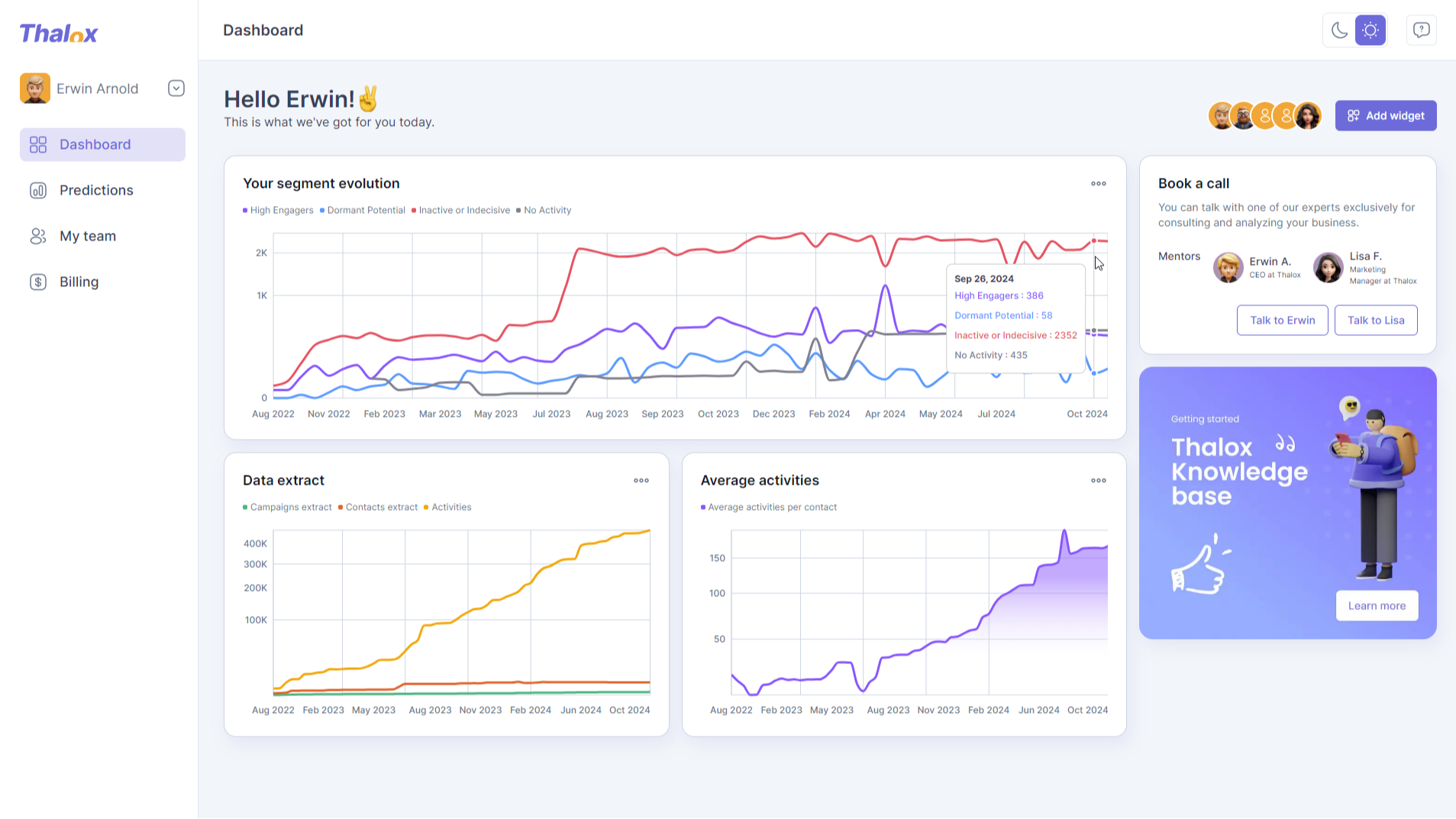The width and height of the screenshot is (1456, 819).
Task: Click the My team people icon
Action: pyautogui.click(x=38, y=236)
